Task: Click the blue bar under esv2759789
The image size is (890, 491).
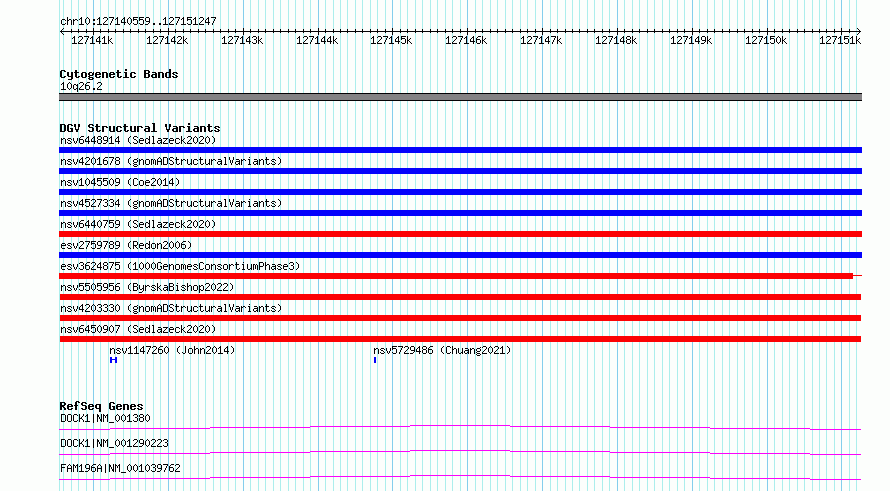Action: pos(460,255)
